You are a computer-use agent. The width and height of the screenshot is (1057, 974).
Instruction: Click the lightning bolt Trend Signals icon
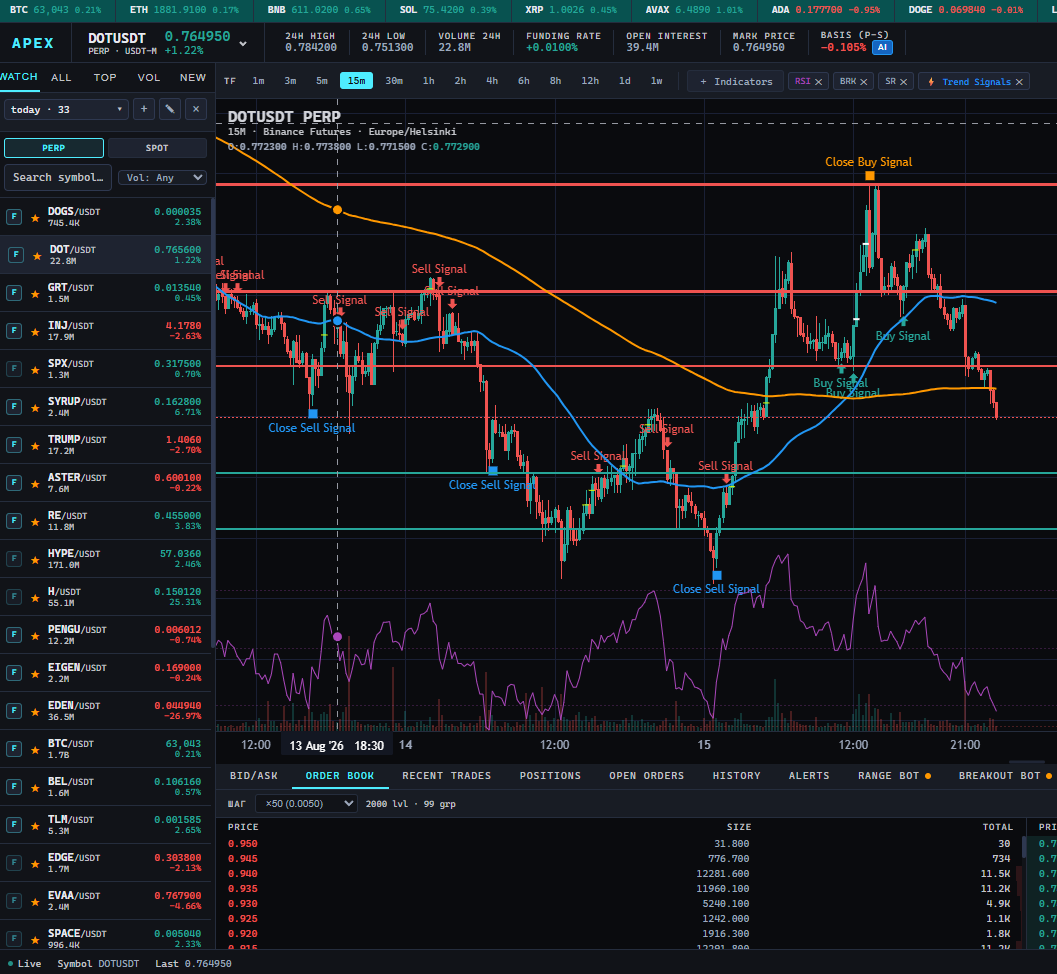pyautogui.click(x=931, y=82)
